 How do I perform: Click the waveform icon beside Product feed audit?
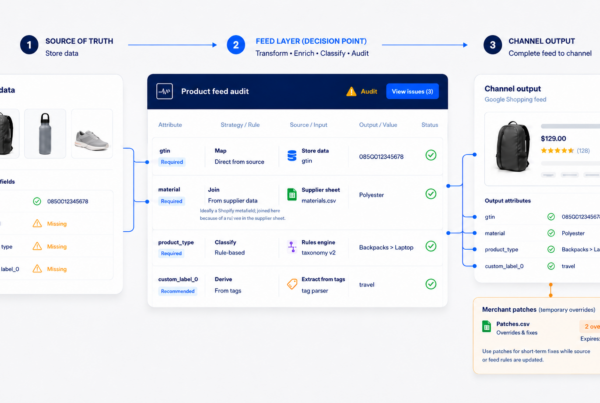coord(165,91)
